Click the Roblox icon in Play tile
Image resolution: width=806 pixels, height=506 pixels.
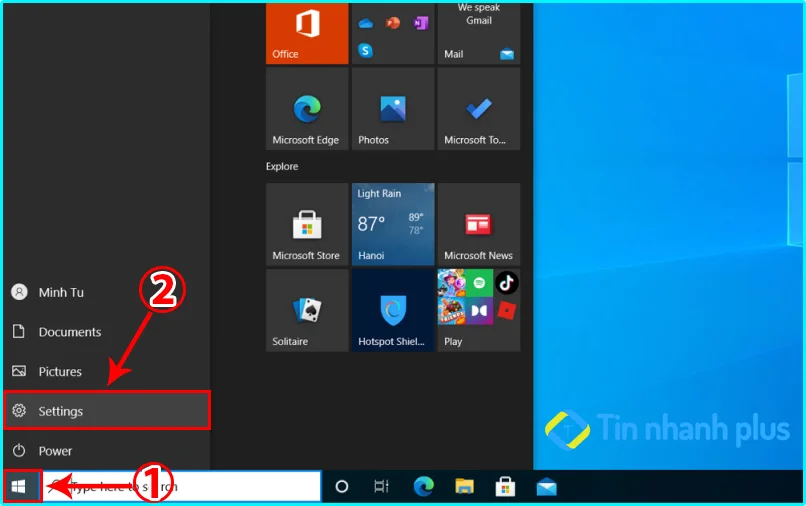(x=507, y=310)
